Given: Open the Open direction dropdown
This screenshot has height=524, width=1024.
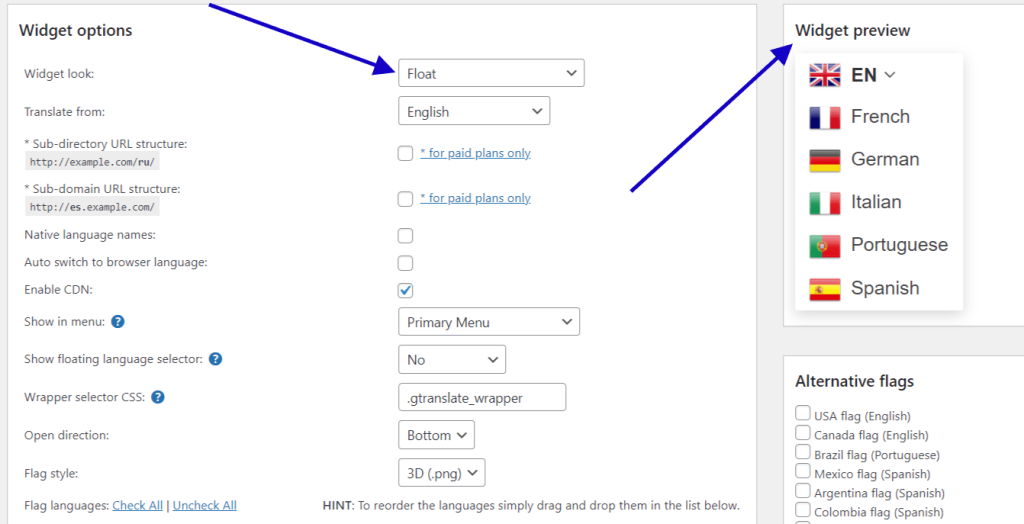Looking at the screenshot, I should (x=436, y=435).
